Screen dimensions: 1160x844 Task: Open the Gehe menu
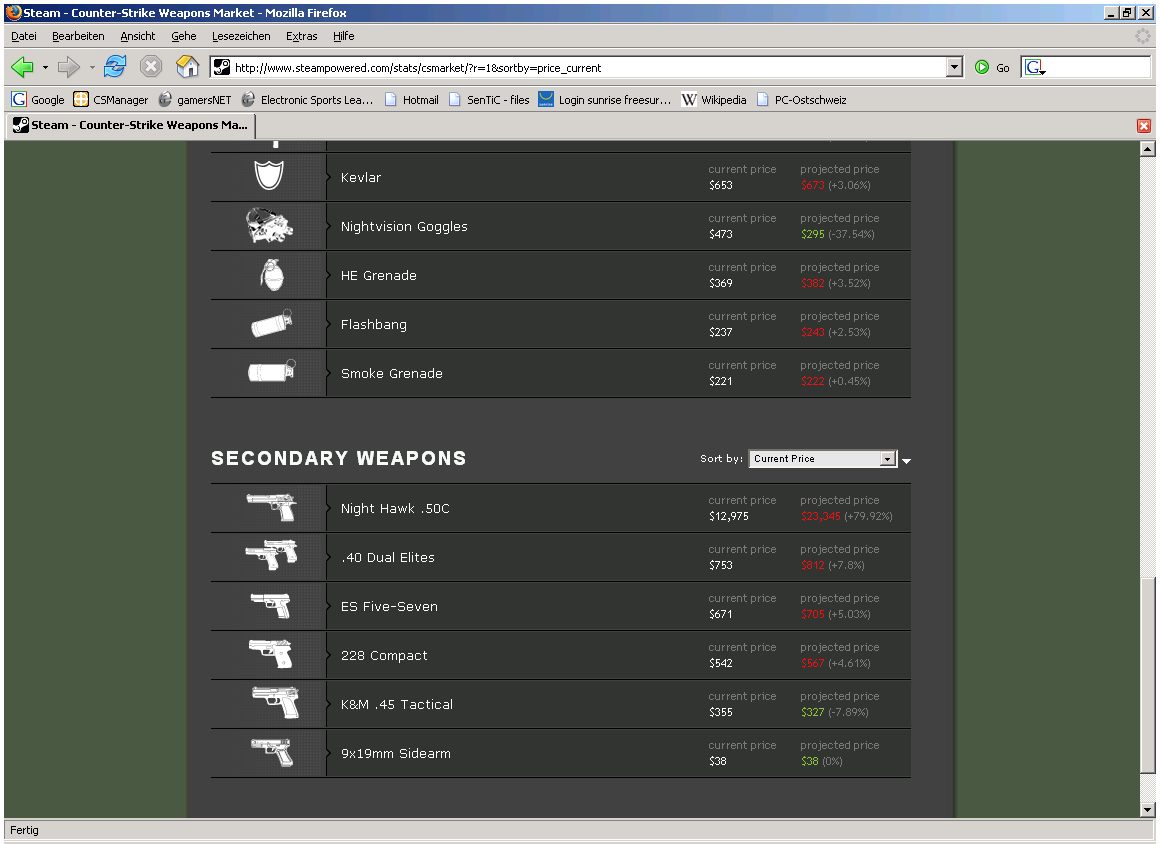click(183, 36)
